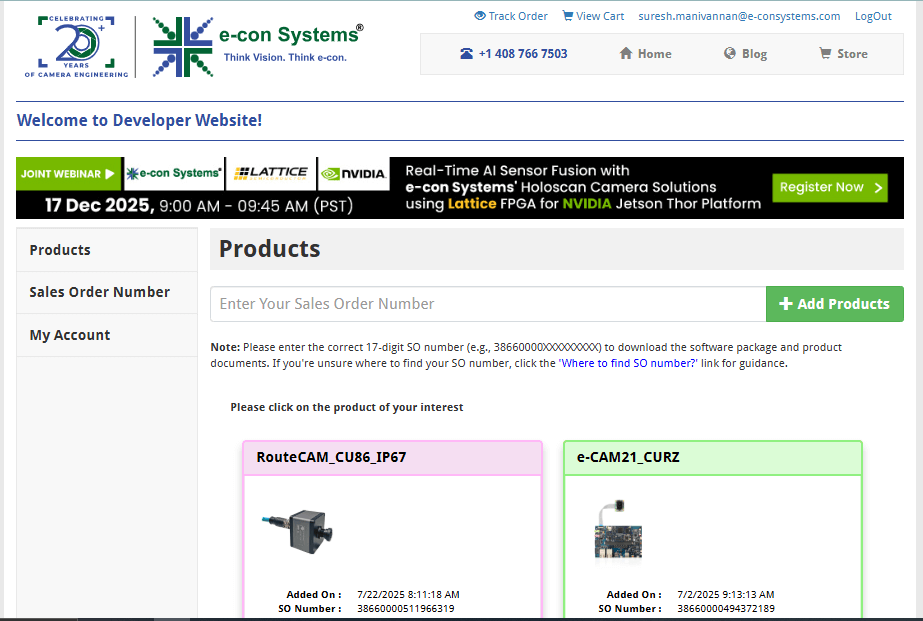Click the date 7/2/2025 9:13:13 AM
The width and height of the screenshot is (923, 621).
coord(725,595)
